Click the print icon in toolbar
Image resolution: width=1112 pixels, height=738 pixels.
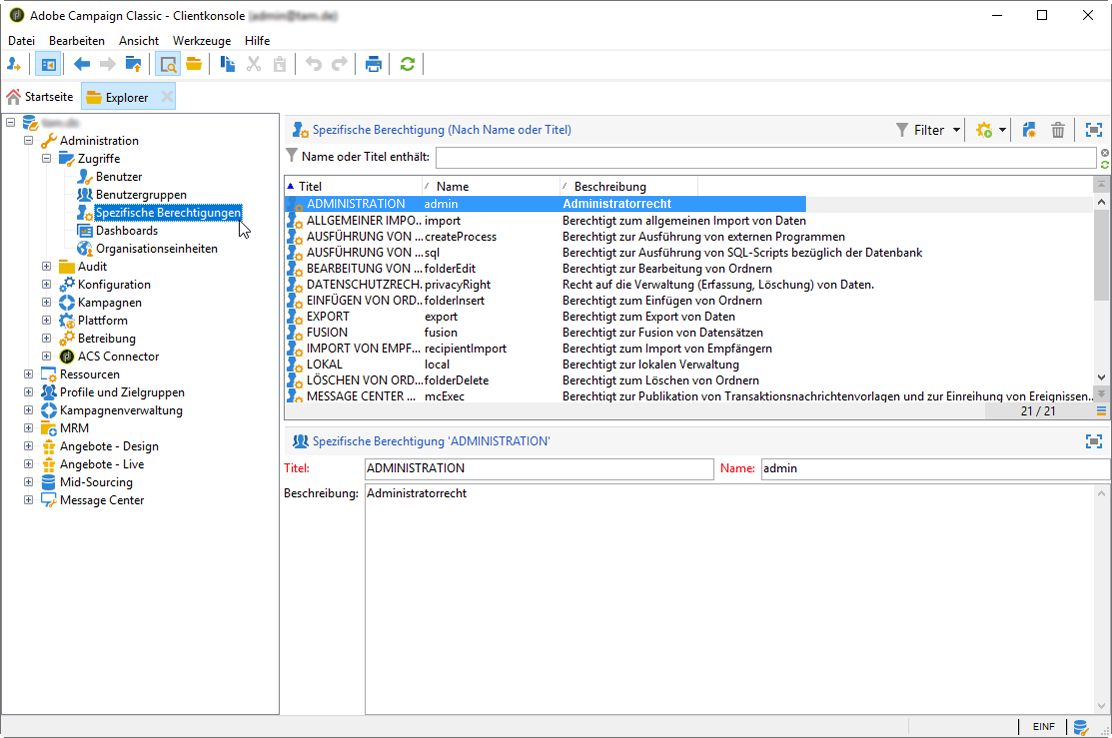[374, 65]
